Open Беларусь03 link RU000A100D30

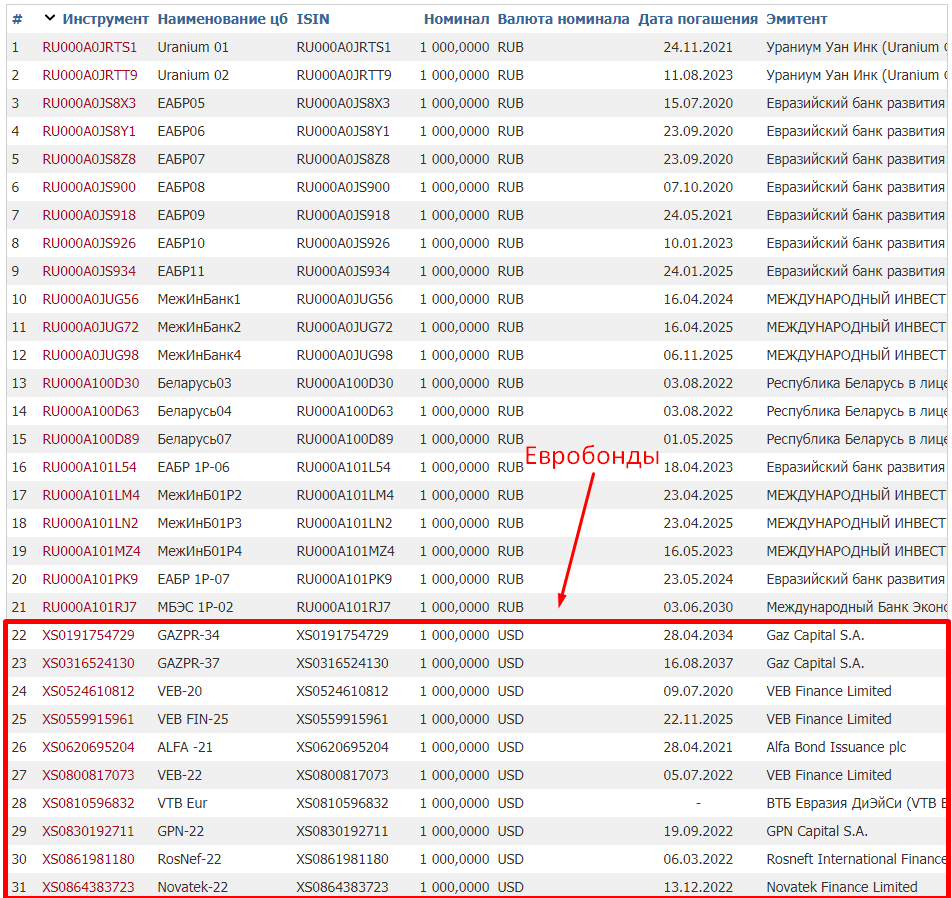pyautogui.click(x=91, y=383)
